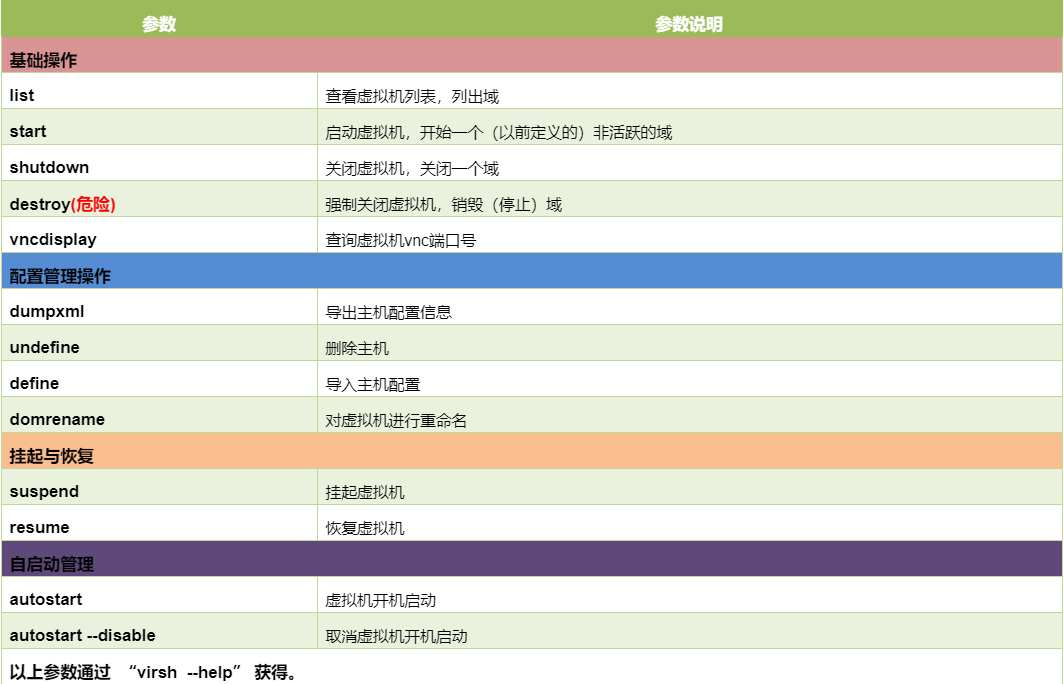Click the 'start' command cell
This screenshot has width=1064, height=684.
159,127
